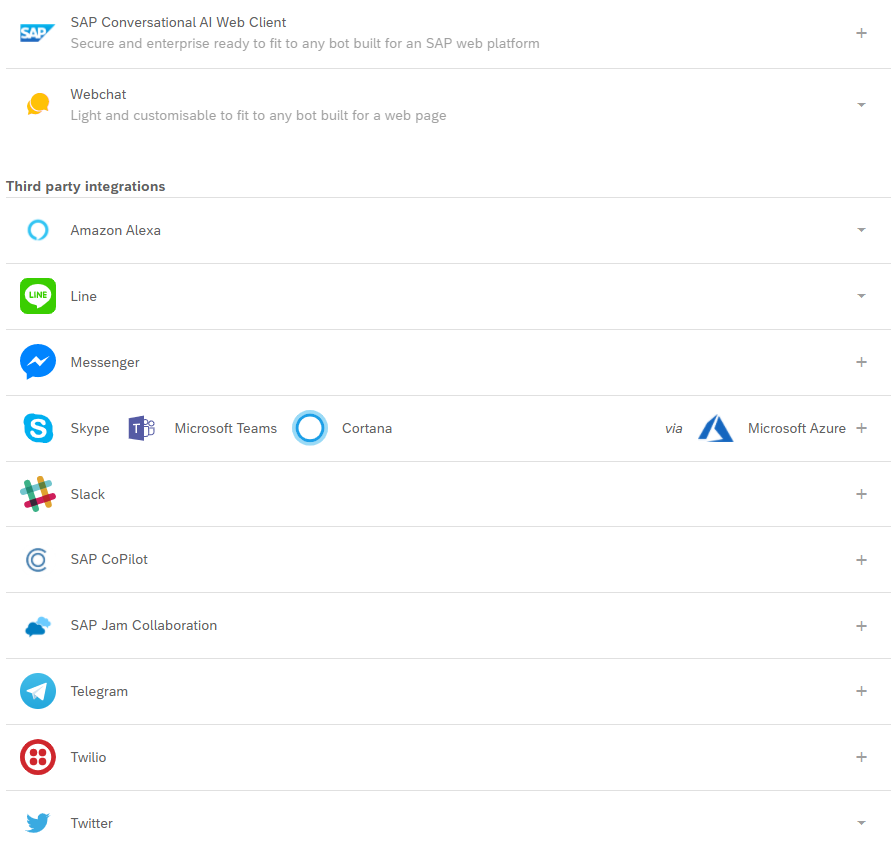Click the Microsoft Teams icon
This screenshot has width=894, height=848.
(141, 428)
